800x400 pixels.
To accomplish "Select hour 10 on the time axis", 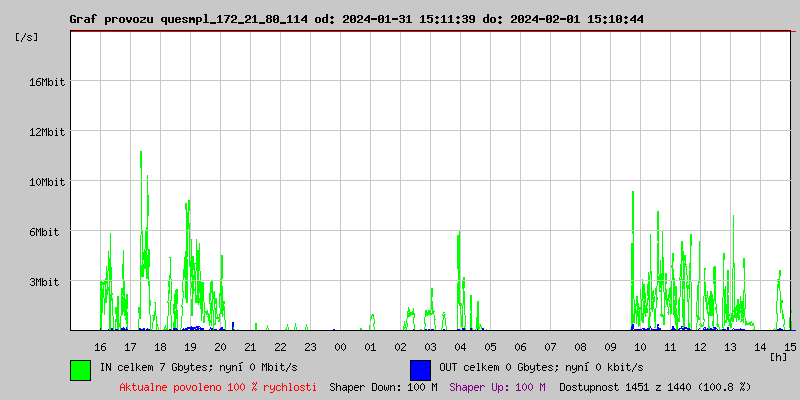I will coord(640,346).
